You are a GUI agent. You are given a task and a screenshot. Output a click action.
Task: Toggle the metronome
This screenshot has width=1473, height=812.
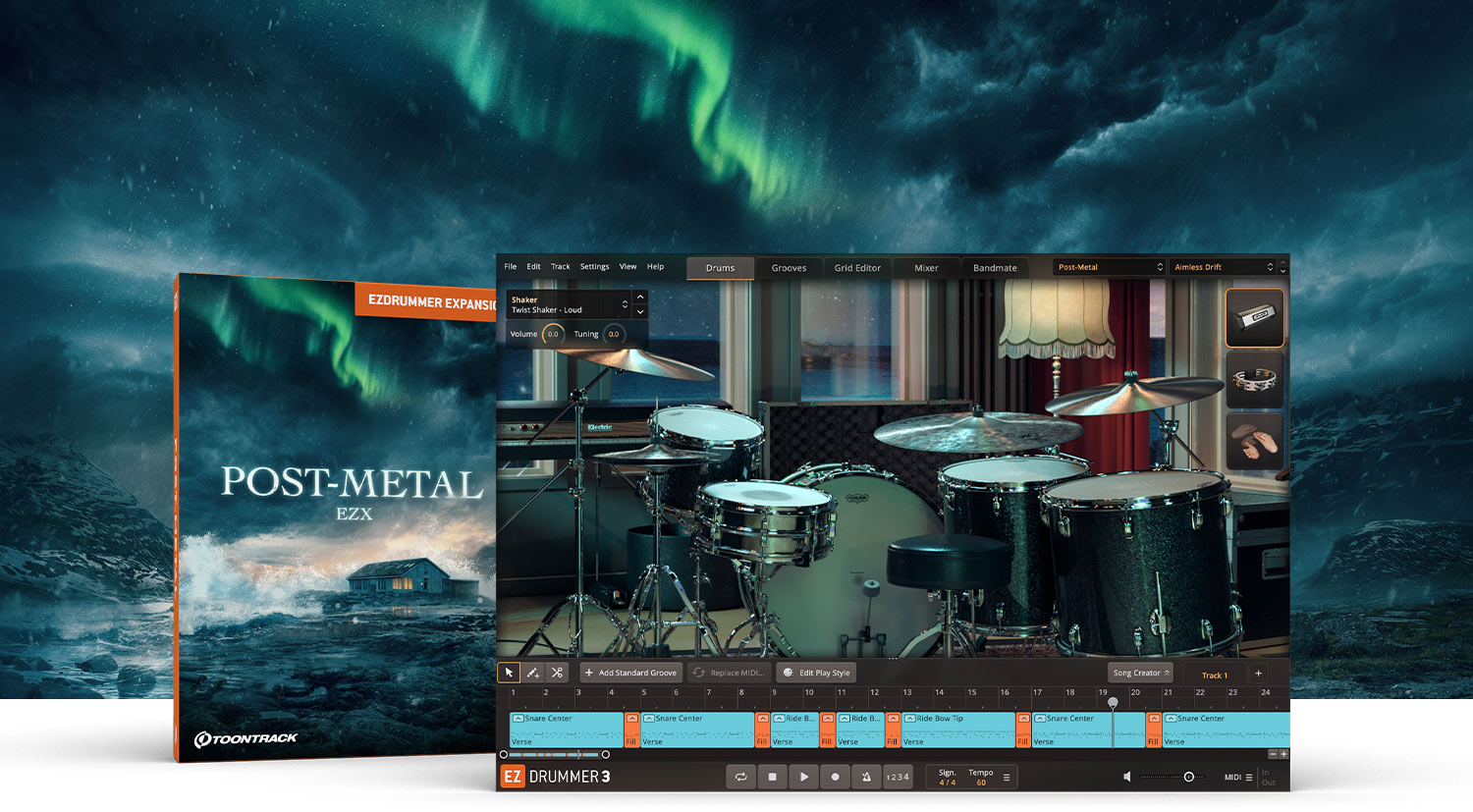point(866,777)
